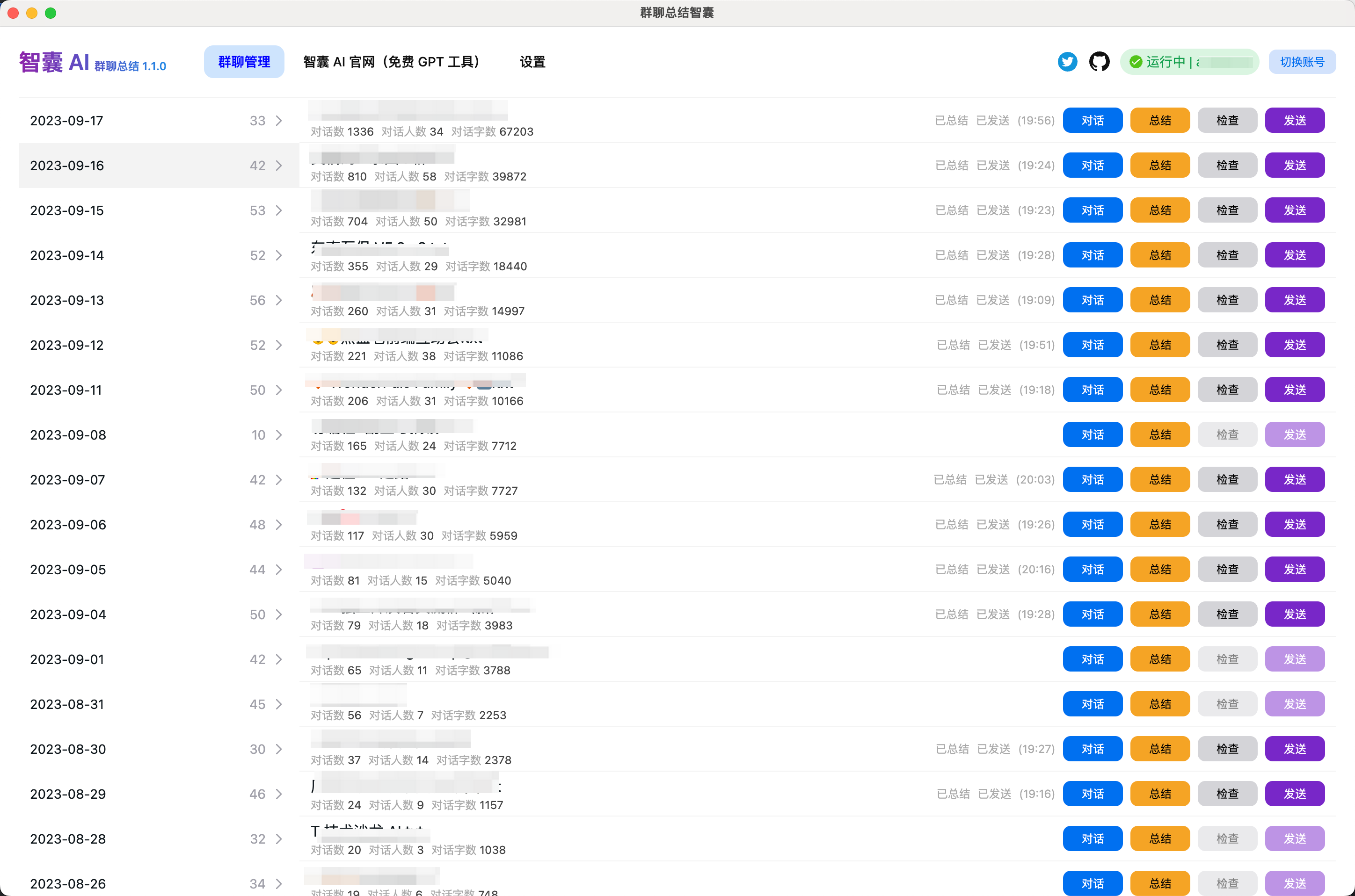This screenshot has height=896, width=1355.
Task: Click 发送 in the 对话数 37 row
Action: pos(1294,749)
